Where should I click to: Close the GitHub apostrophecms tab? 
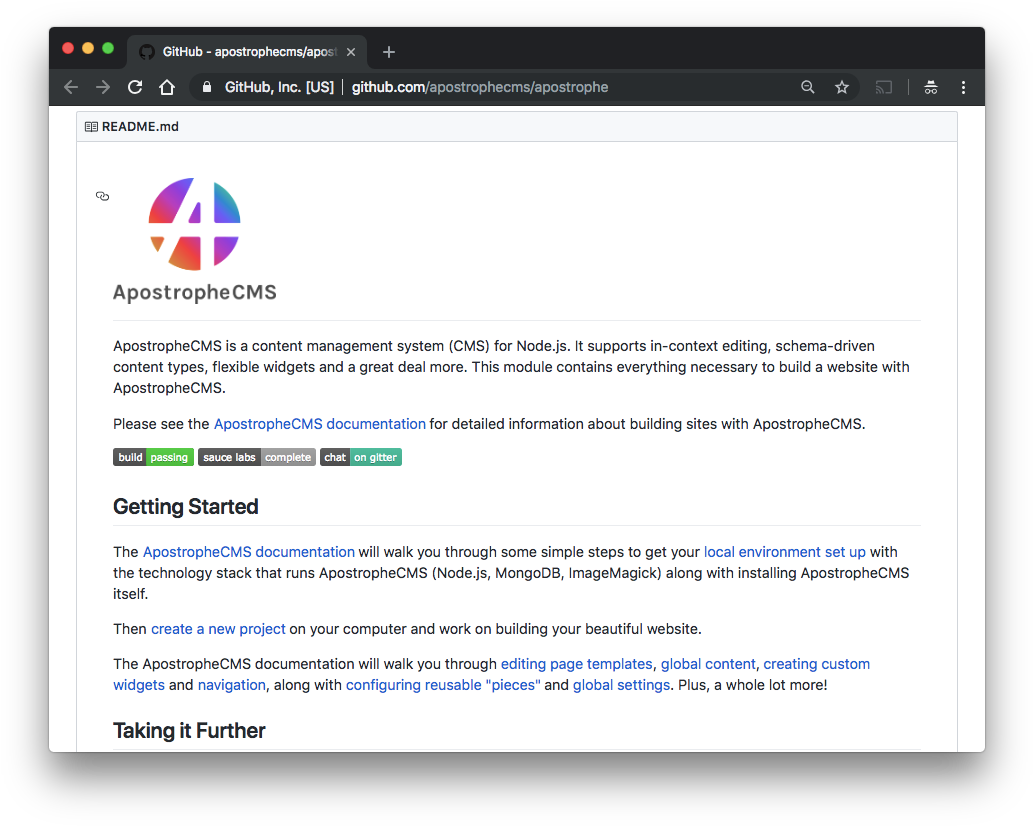(351, 52)
